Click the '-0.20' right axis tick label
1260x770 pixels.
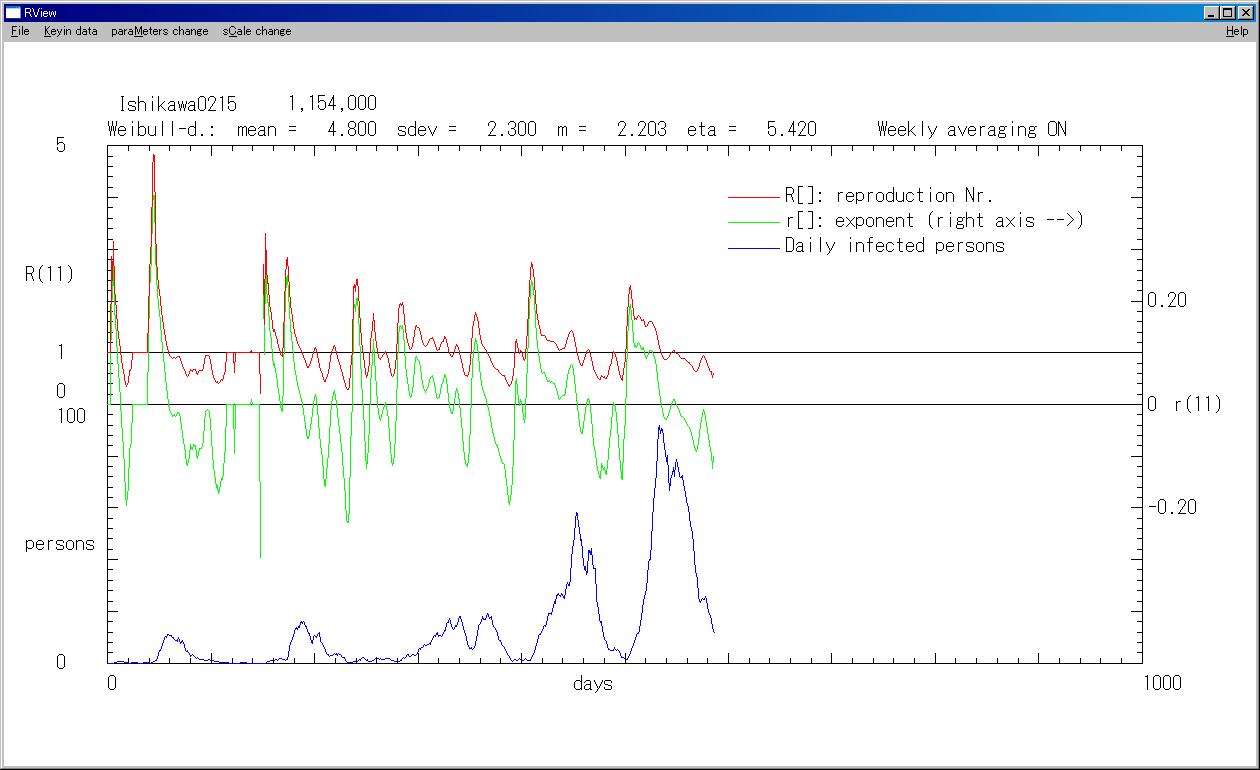click(x=1172, y=507)
